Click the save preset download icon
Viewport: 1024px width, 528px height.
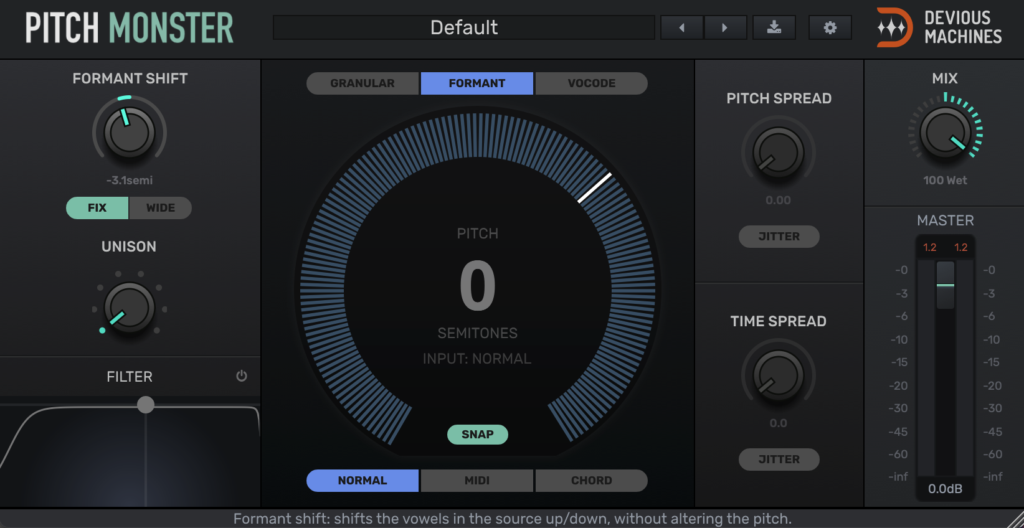click(774, 28)
